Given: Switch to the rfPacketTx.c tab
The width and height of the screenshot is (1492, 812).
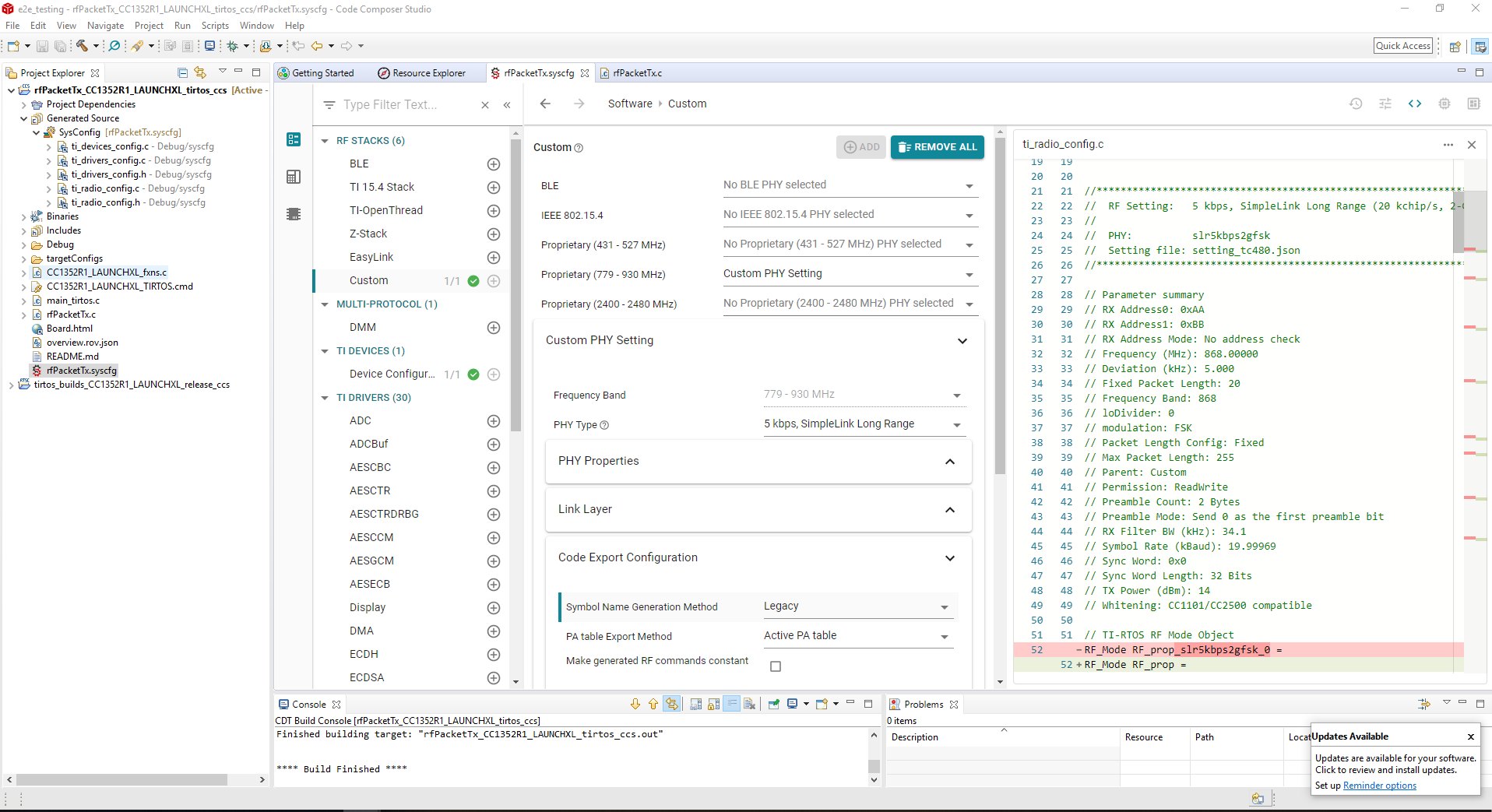Looking at the screenshot, I should [x=637, y=73].
